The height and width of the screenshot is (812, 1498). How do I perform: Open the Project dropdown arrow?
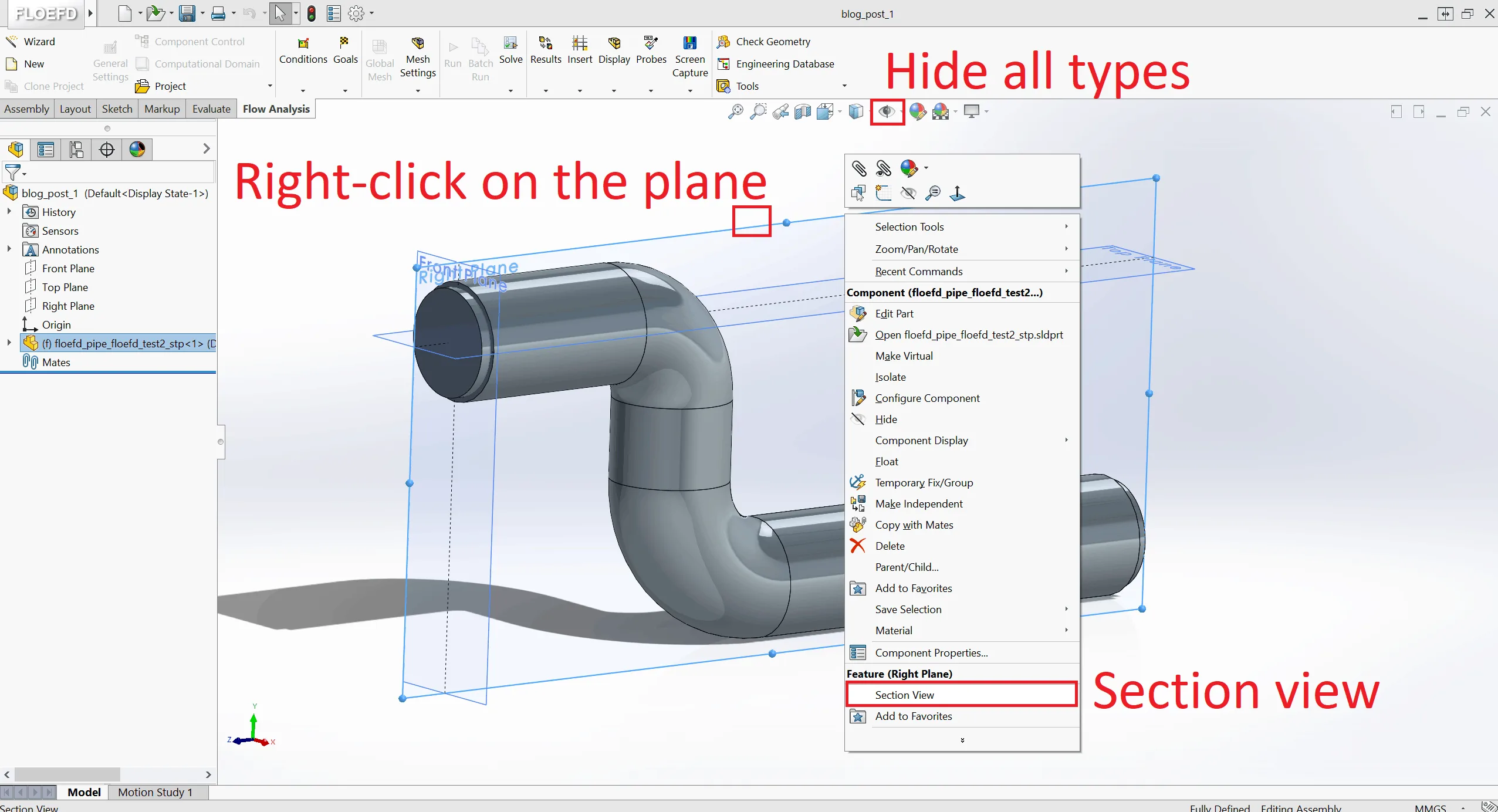coord(270,86)
